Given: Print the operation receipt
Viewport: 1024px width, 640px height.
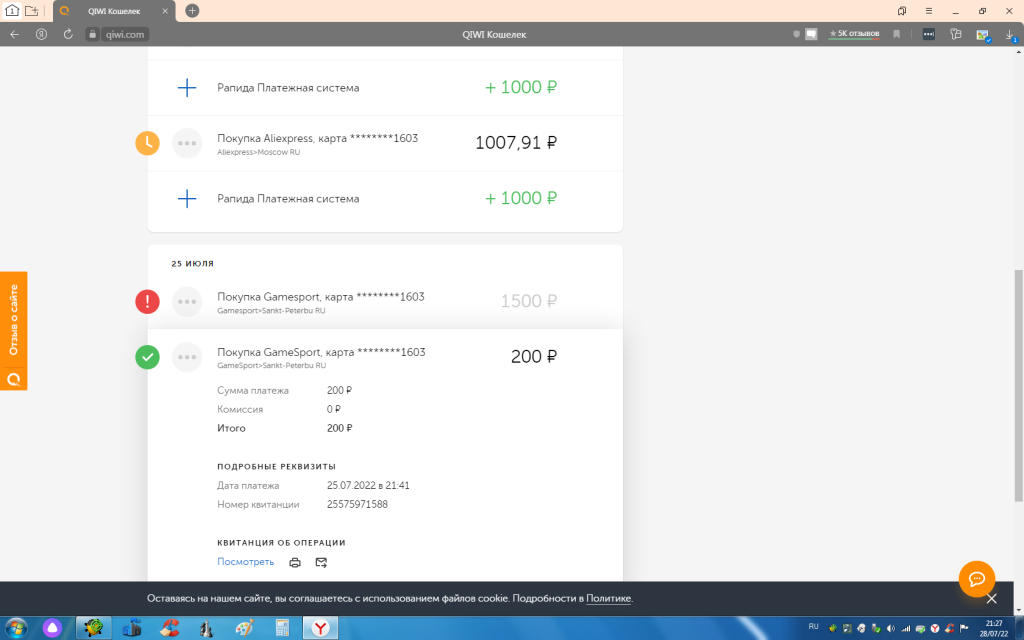Looking at the screenshot, I should (295, 562).
